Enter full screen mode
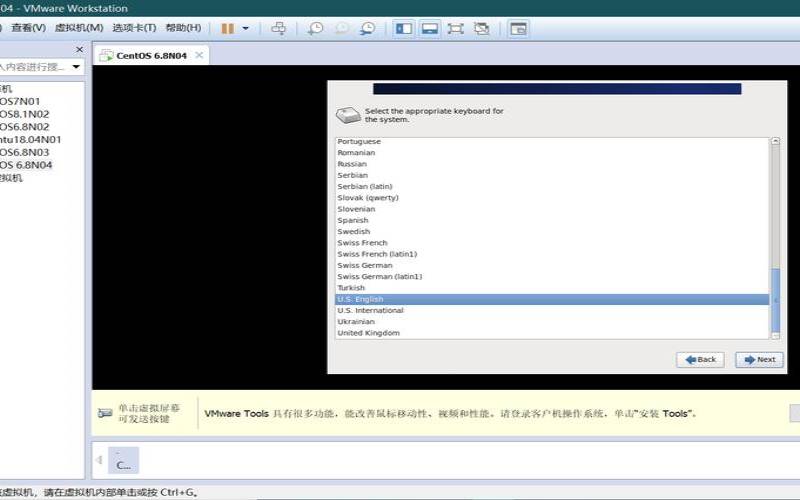 (455, 29)
